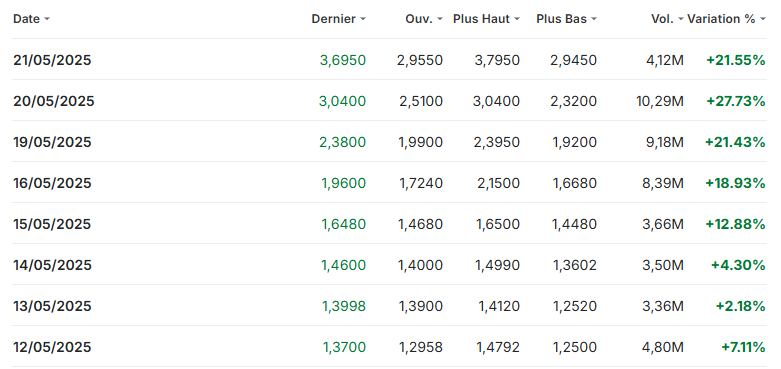This screenshot has height=369, width=781.
Task: Click the Plus Haut value 2,1500
Action: [x=498, y=183]
